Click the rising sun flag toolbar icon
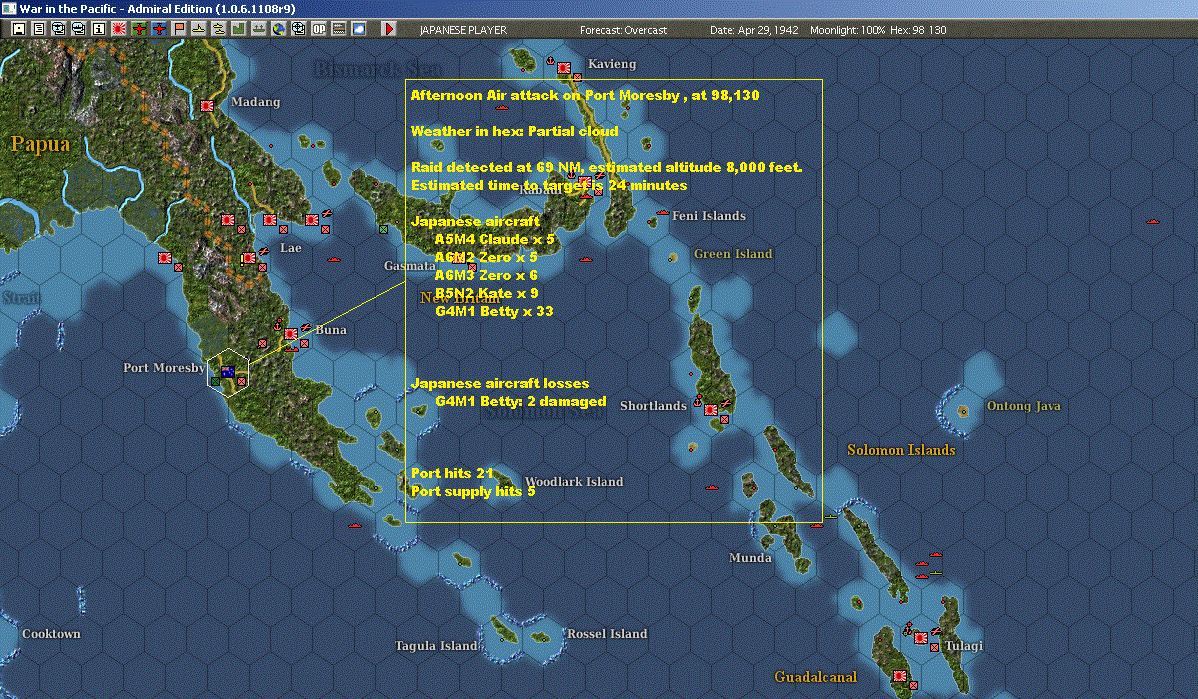The image size is (1198, 699). tap(118, 29)
